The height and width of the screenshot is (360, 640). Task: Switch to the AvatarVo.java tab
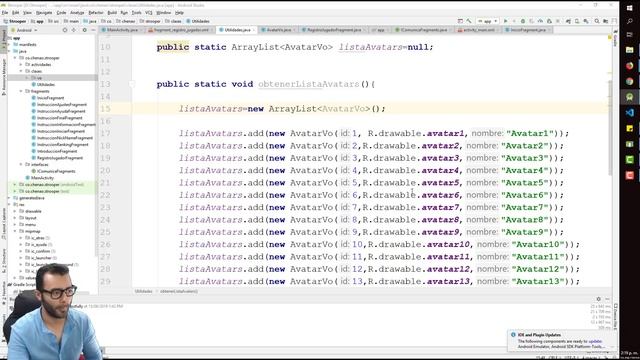tap(278, 30)
